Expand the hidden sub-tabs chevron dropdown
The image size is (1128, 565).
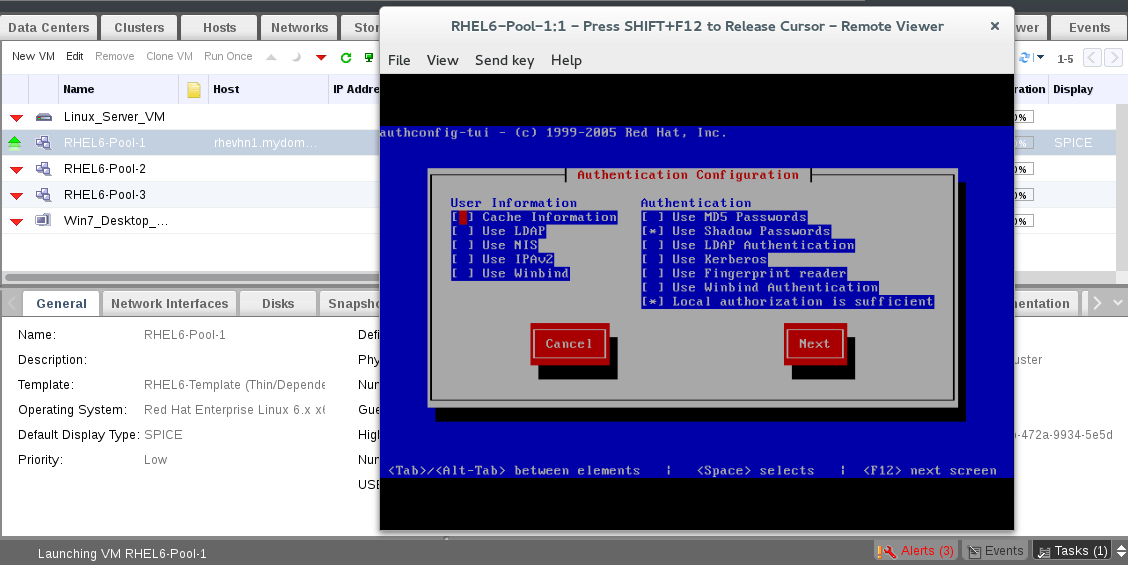pos(1118,303)
